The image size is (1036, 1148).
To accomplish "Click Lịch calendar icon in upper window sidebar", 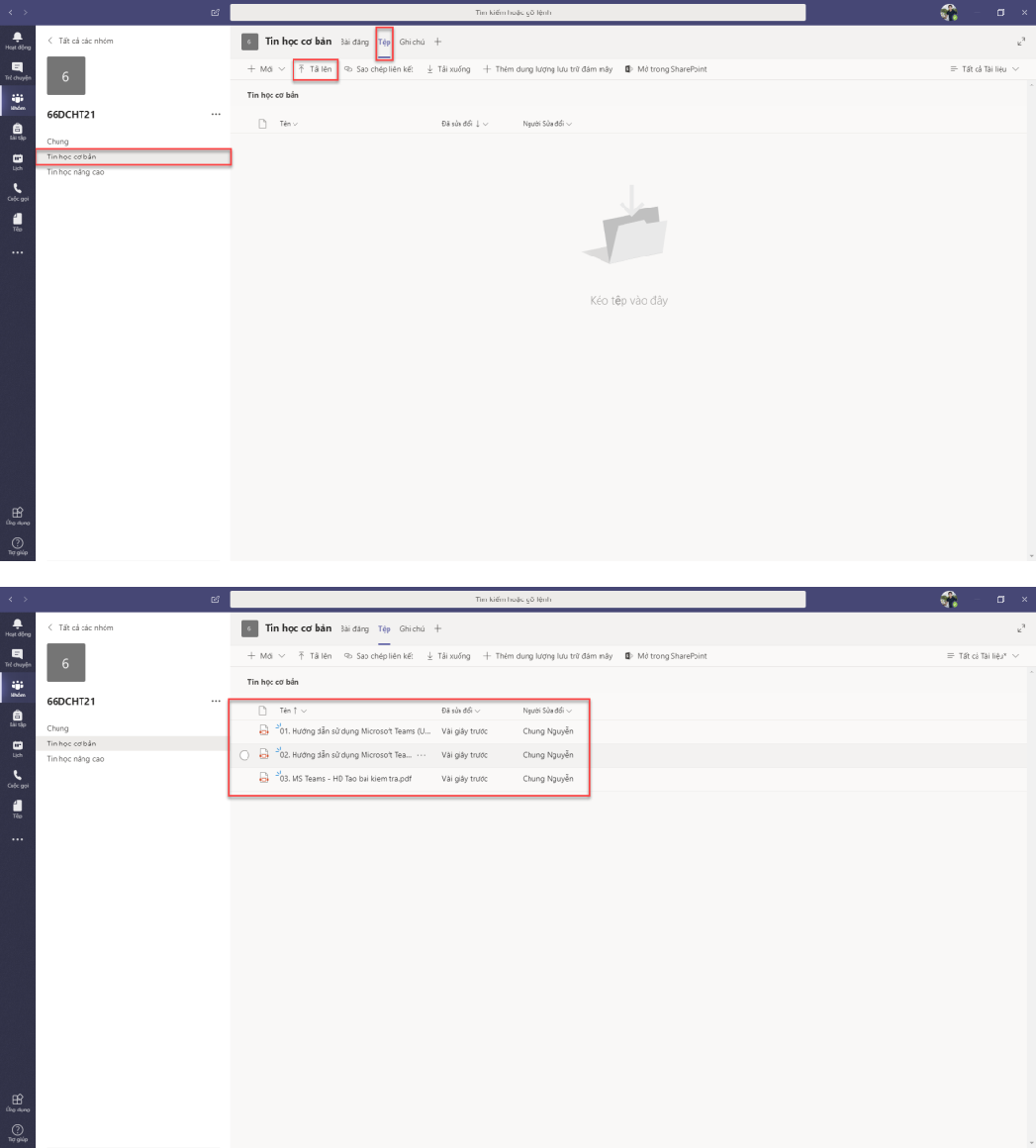I will (17, 160).
